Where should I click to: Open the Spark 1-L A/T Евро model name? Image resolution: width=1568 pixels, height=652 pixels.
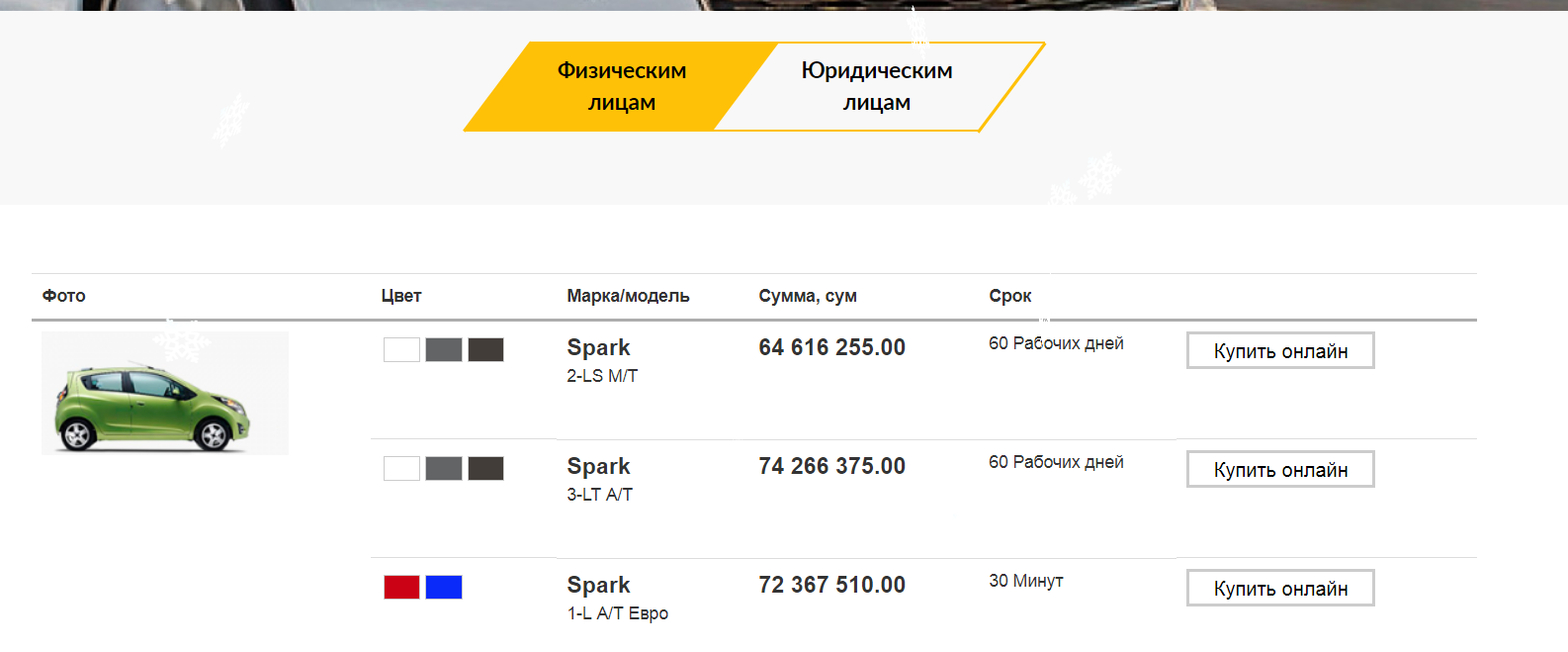click(598, 586)
